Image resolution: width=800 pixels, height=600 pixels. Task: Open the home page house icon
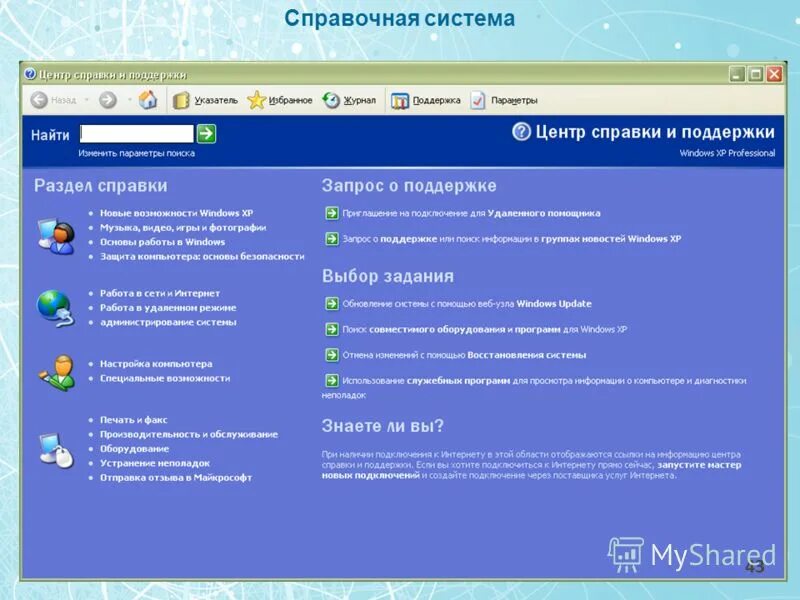pyautogui.click(x=148, y=100)
